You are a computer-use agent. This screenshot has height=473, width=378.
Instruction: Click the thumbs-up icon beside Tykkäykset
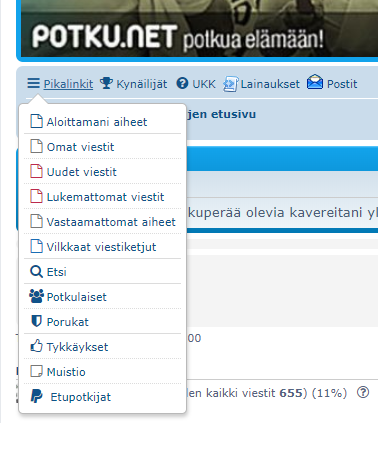point(36,346)
